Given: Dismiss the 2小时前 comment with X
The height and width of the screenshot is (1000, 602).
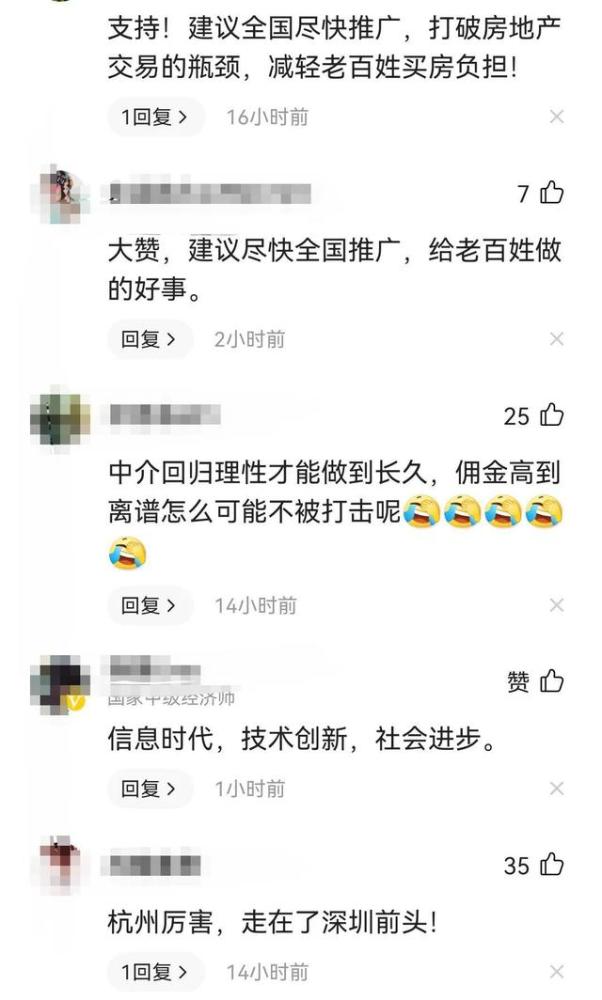Looking at the screenshot, I should point(557,339).
